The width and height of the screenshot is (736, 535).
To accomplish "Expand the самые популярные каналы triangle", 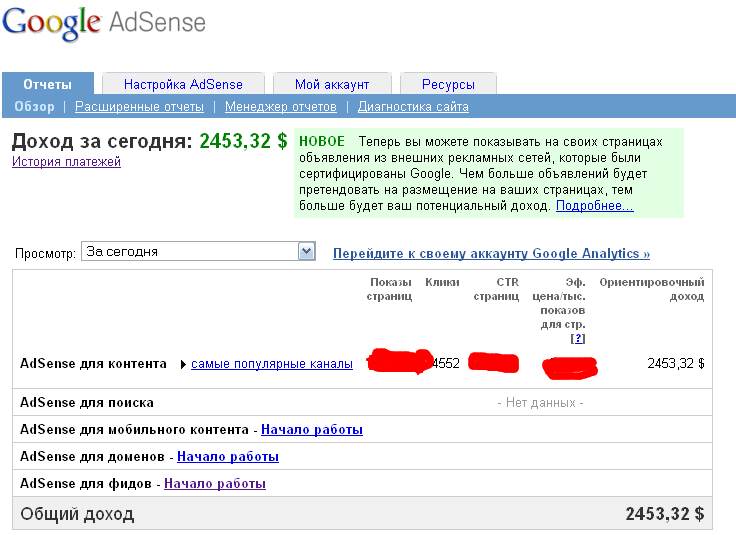I will coord(183,364).
